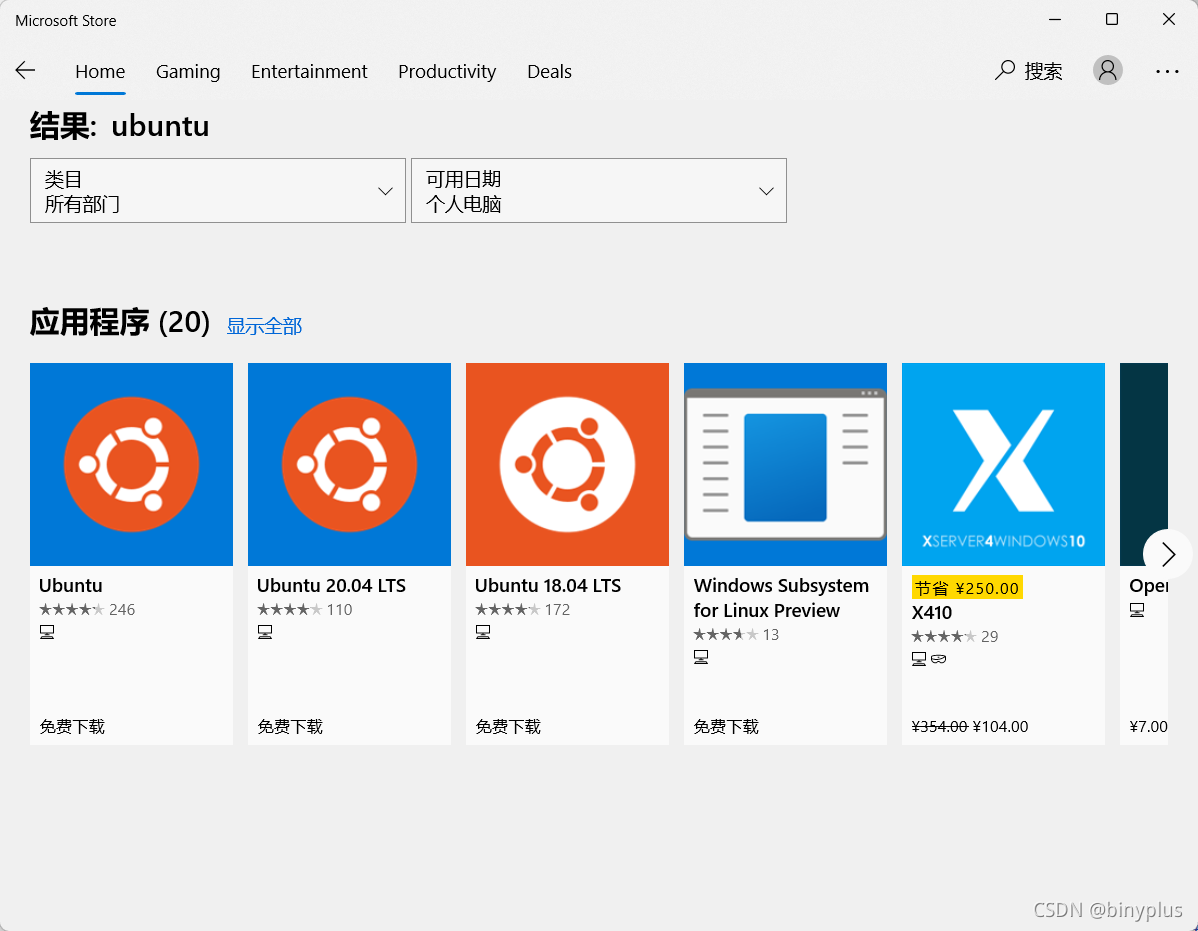Open the three-dot more options menu
Screen dimensions: 1198x931
(1167, 71)
